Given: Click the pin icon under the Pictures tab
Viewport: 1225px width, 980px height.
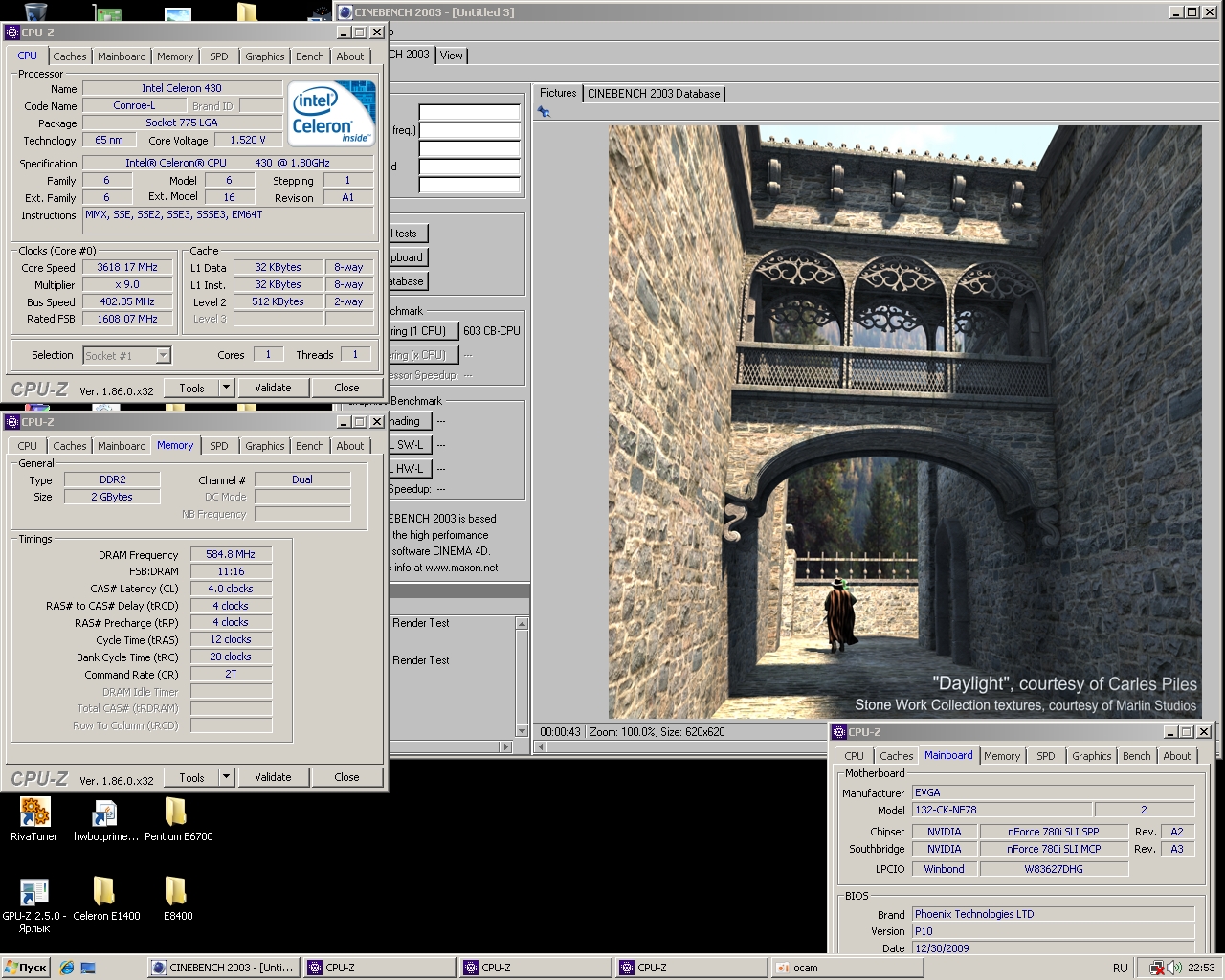Looking at the screenshot, I should (544, 112).
